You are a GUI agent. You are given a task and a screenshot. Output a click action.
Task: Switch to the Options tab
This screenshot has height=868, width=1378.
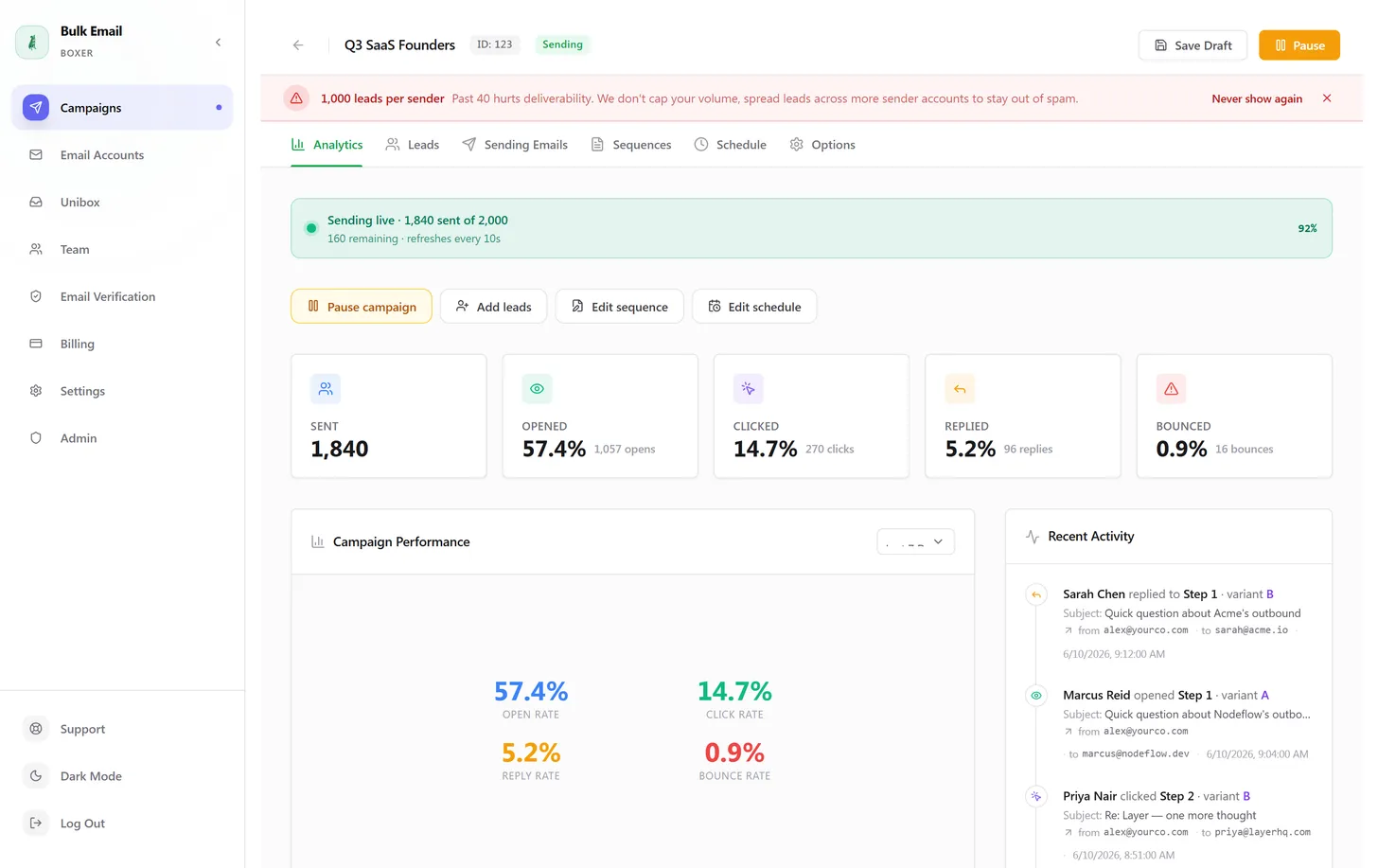tap(822, 145)
